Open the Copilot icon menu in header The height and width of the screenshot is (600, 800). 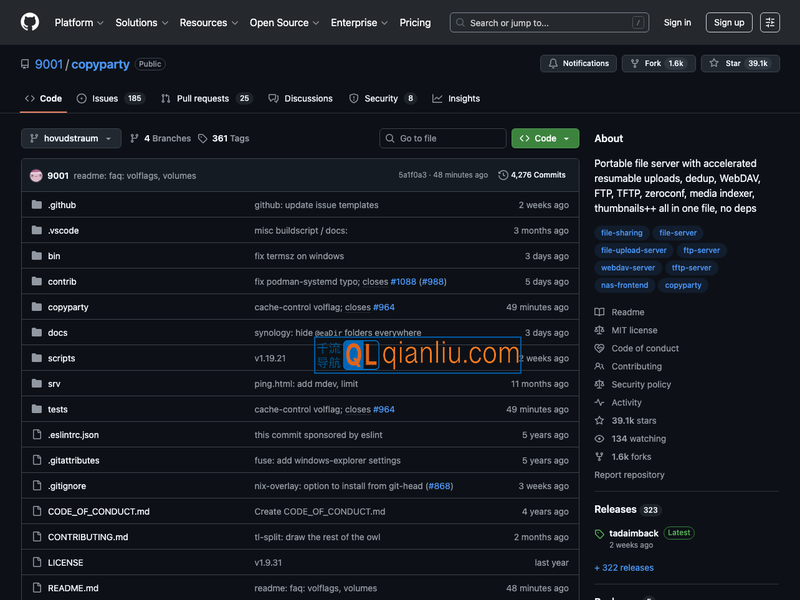pos(770,22)
